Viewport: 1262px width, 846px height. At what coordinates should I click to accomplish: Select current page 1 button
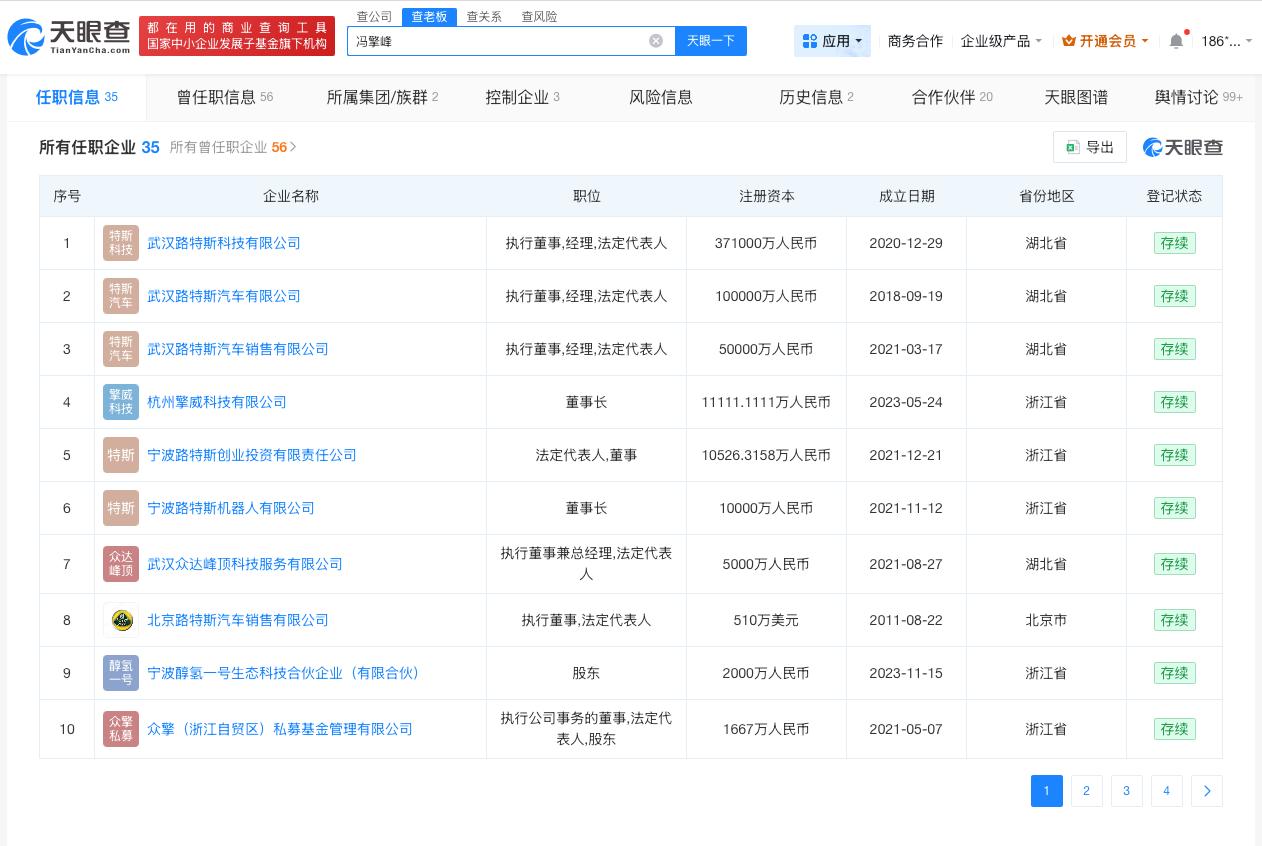pos(1047,791)
